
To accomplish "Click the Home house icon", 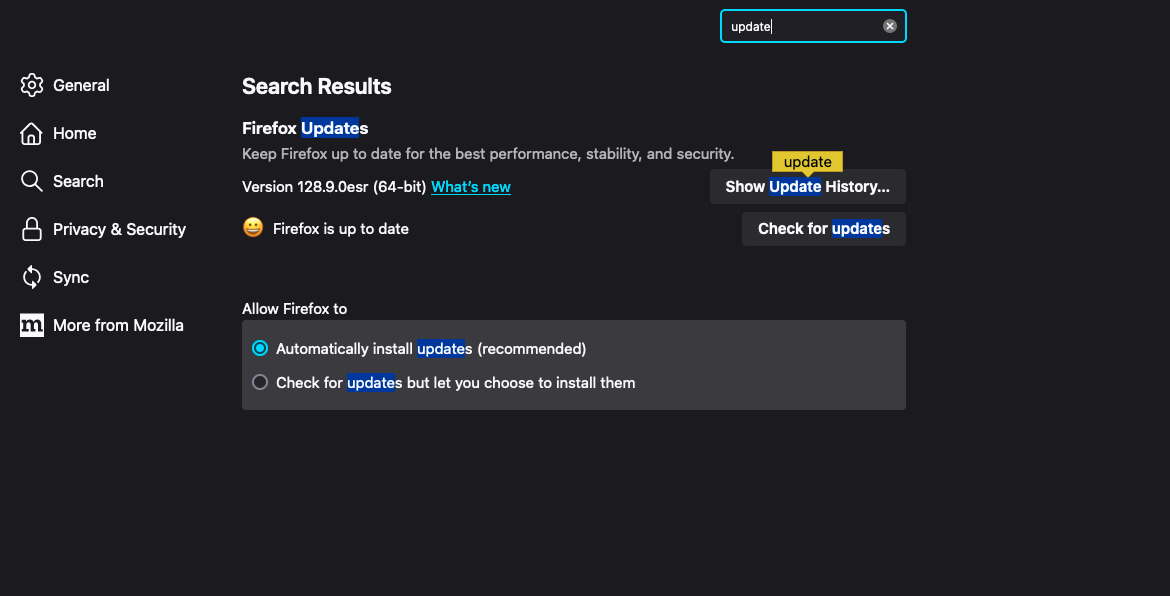I will click(x=31, y=134).
